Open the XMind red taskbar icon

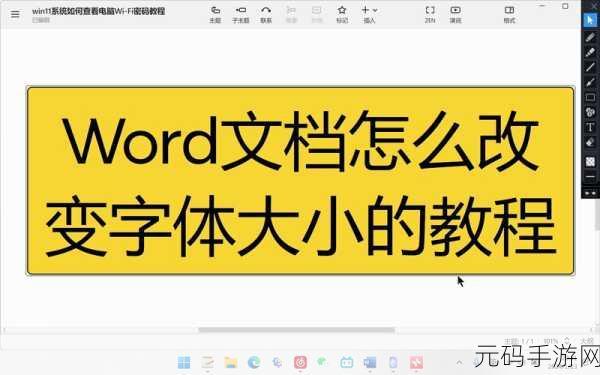pyautogui.click(x=416, y=362)
